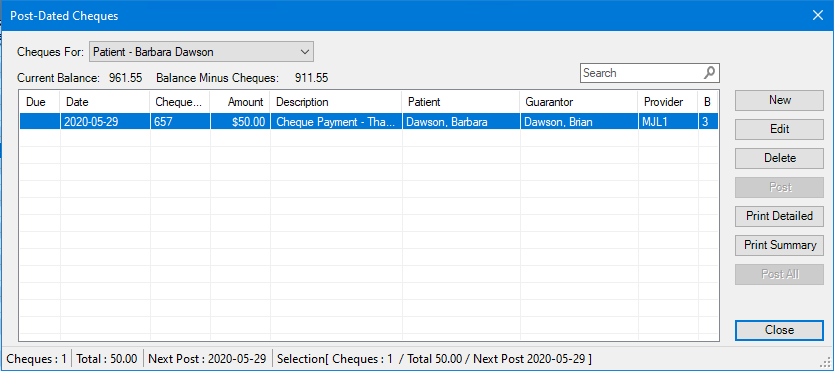
Task: Sort by the Date column header
Action: pyautogui.click(x=105, y=102)
